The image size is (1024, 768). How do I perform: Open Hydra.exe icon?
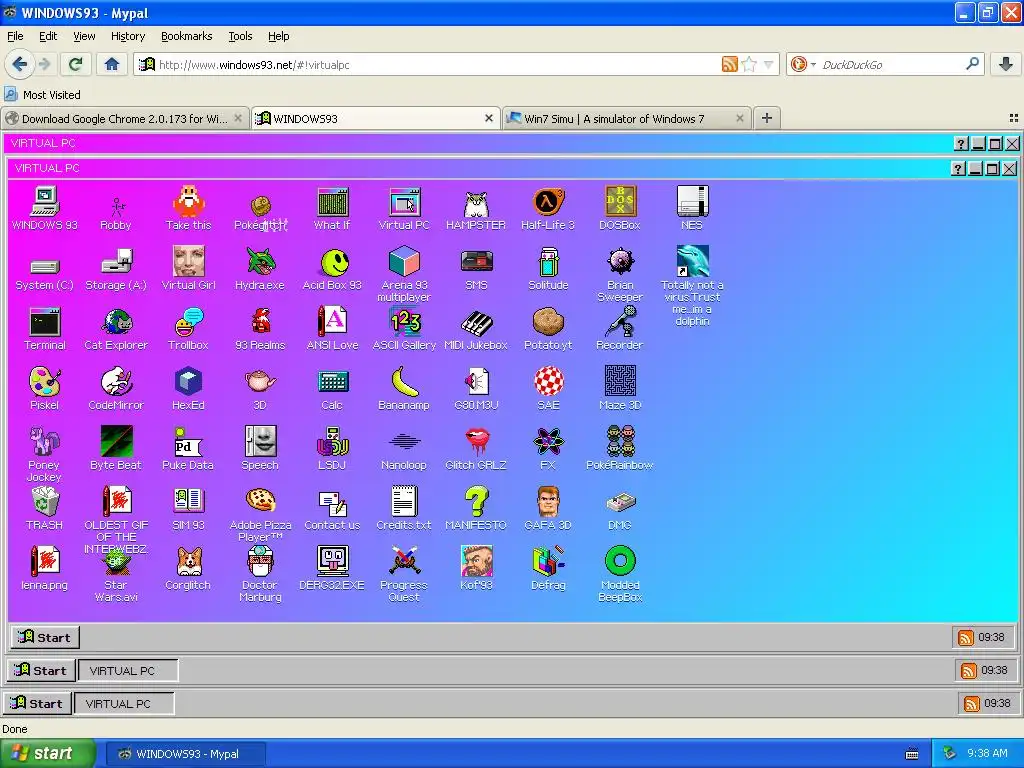[x=260, y=268]
